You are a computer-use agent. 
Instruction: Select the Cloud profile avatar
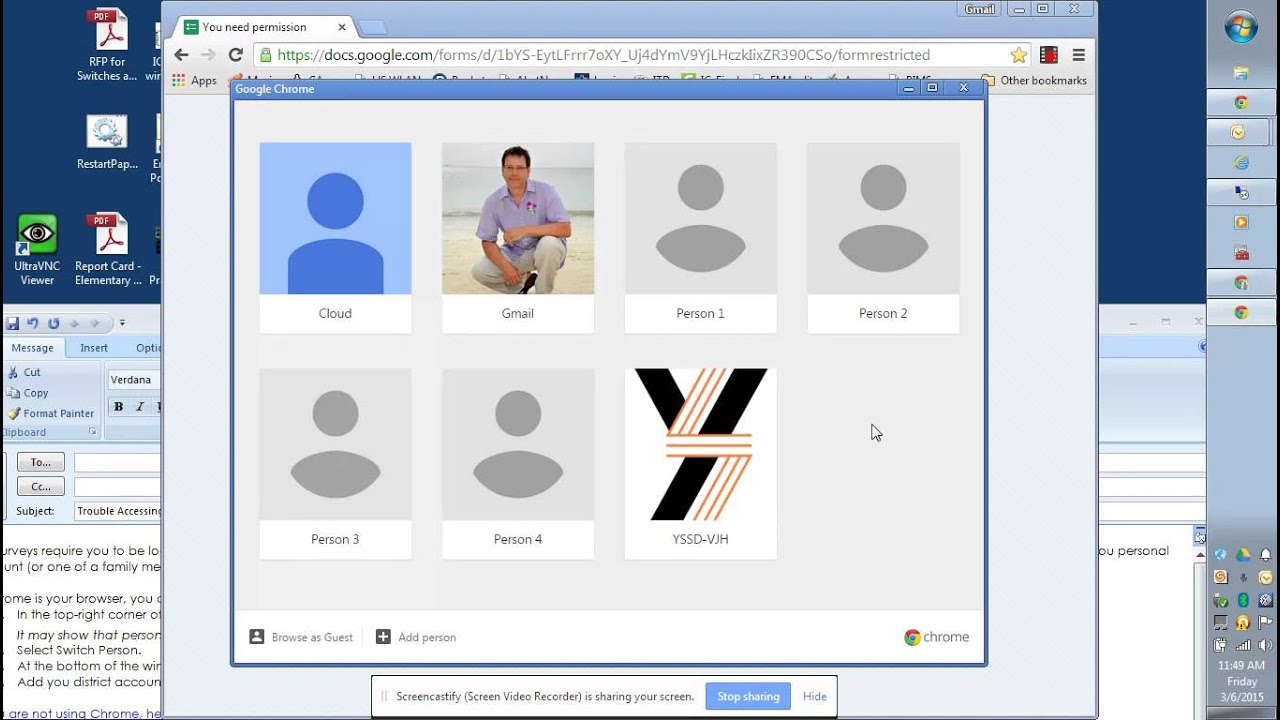335,218
